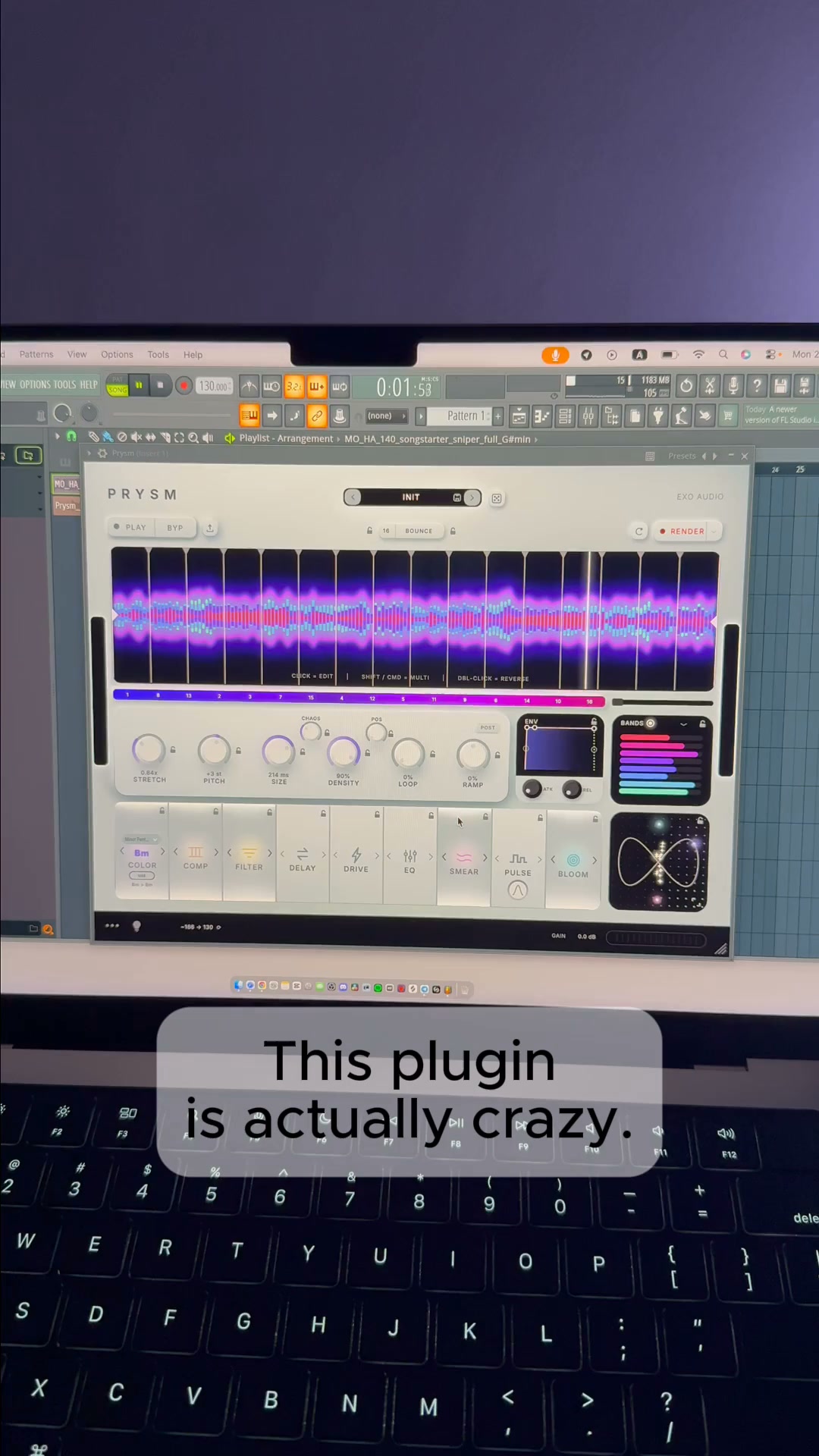
Task: Click the DELAY effect icon
Action: click(x=303, y=854)
